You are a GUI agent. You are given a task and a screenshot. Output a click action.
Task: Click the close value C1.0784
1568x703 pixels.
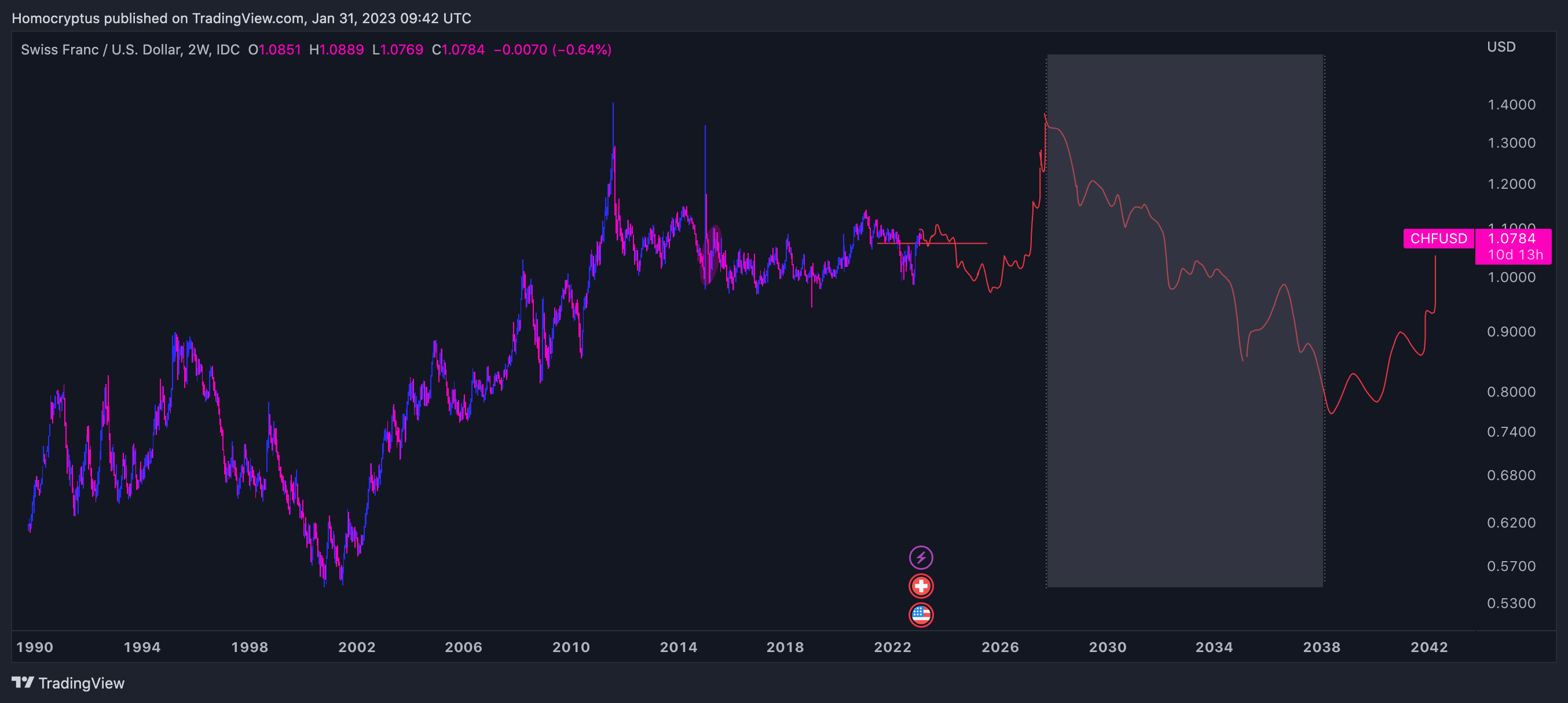(x=458, y=49)
